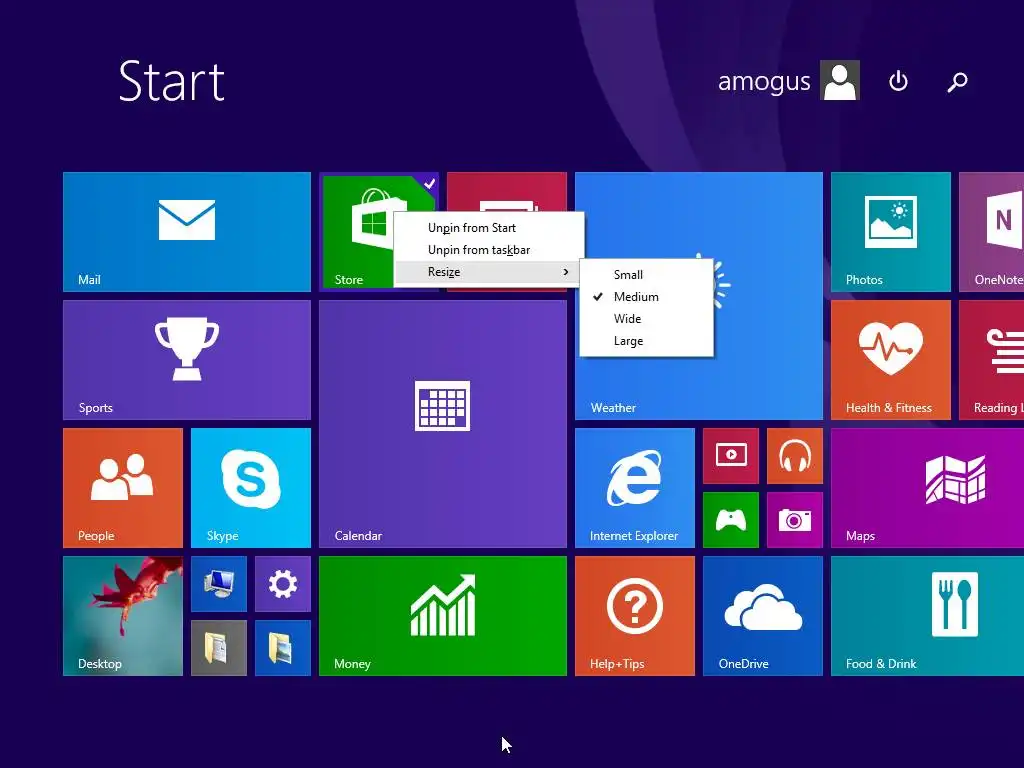Image resolution: width=1024 pixels, height=768 pixels.
Task: Open the small Video tile
Action: pos(731,456)
